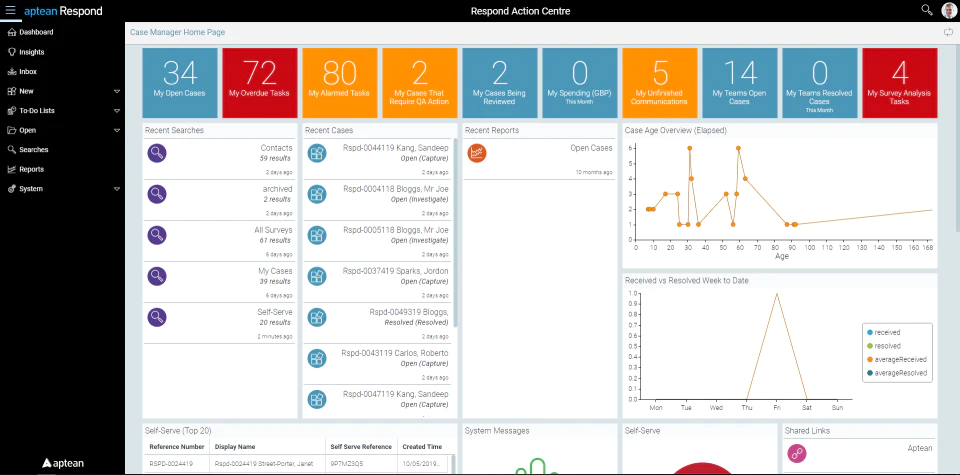The width and height of the screenshot is (960, 475).
Task: Click the Recent Cases list scrollbar
Action: coord(455,233)
